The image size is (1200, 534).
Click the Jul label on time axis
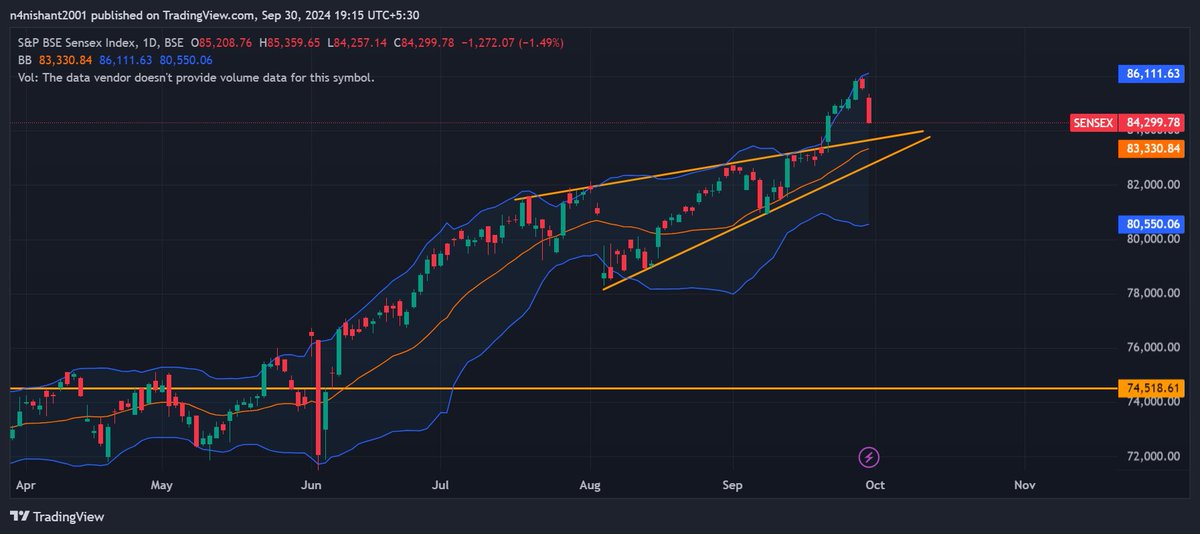point(440,484)
